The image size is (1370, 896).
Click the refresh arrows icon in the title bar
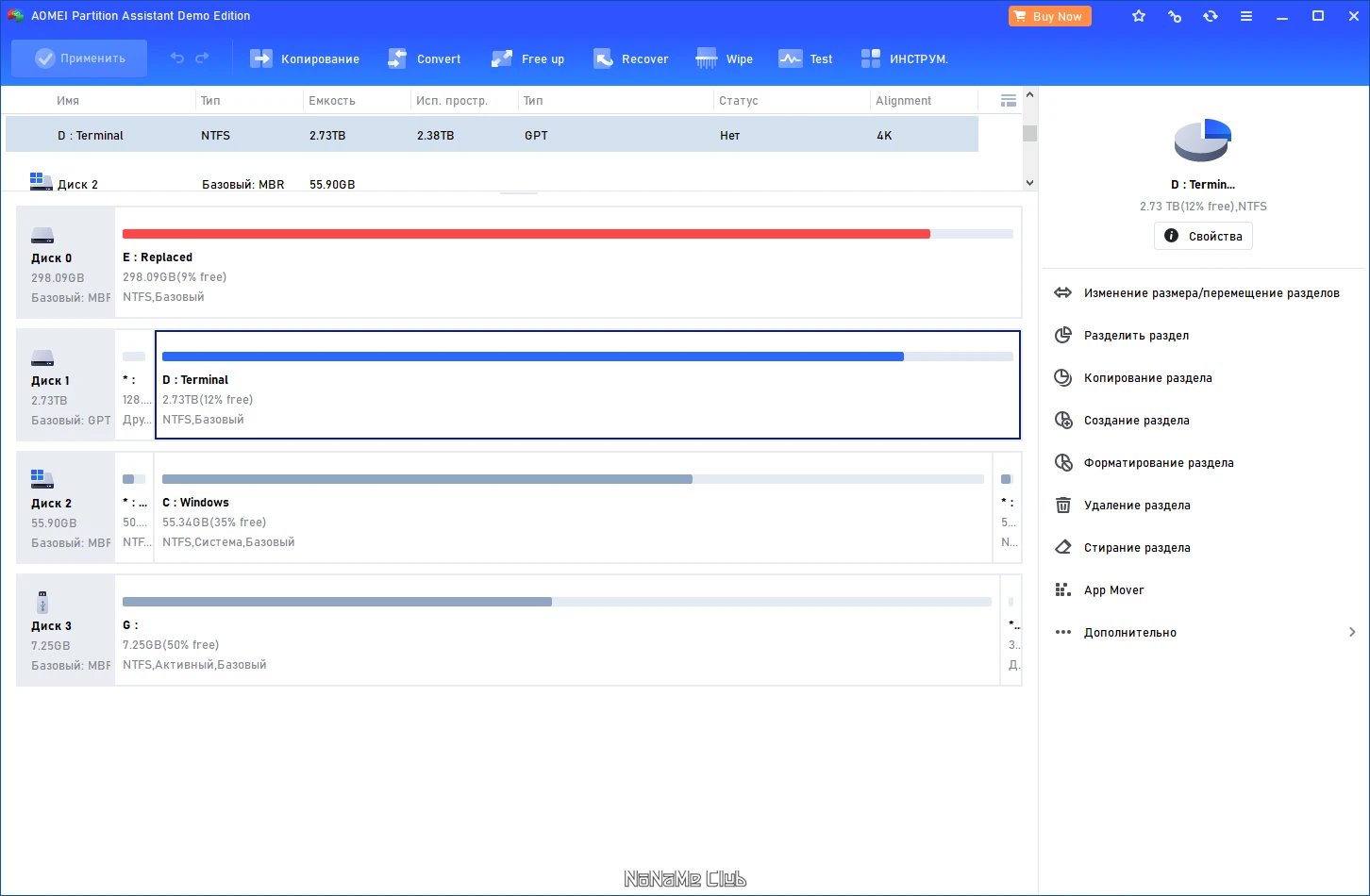tap(1211, 16)
